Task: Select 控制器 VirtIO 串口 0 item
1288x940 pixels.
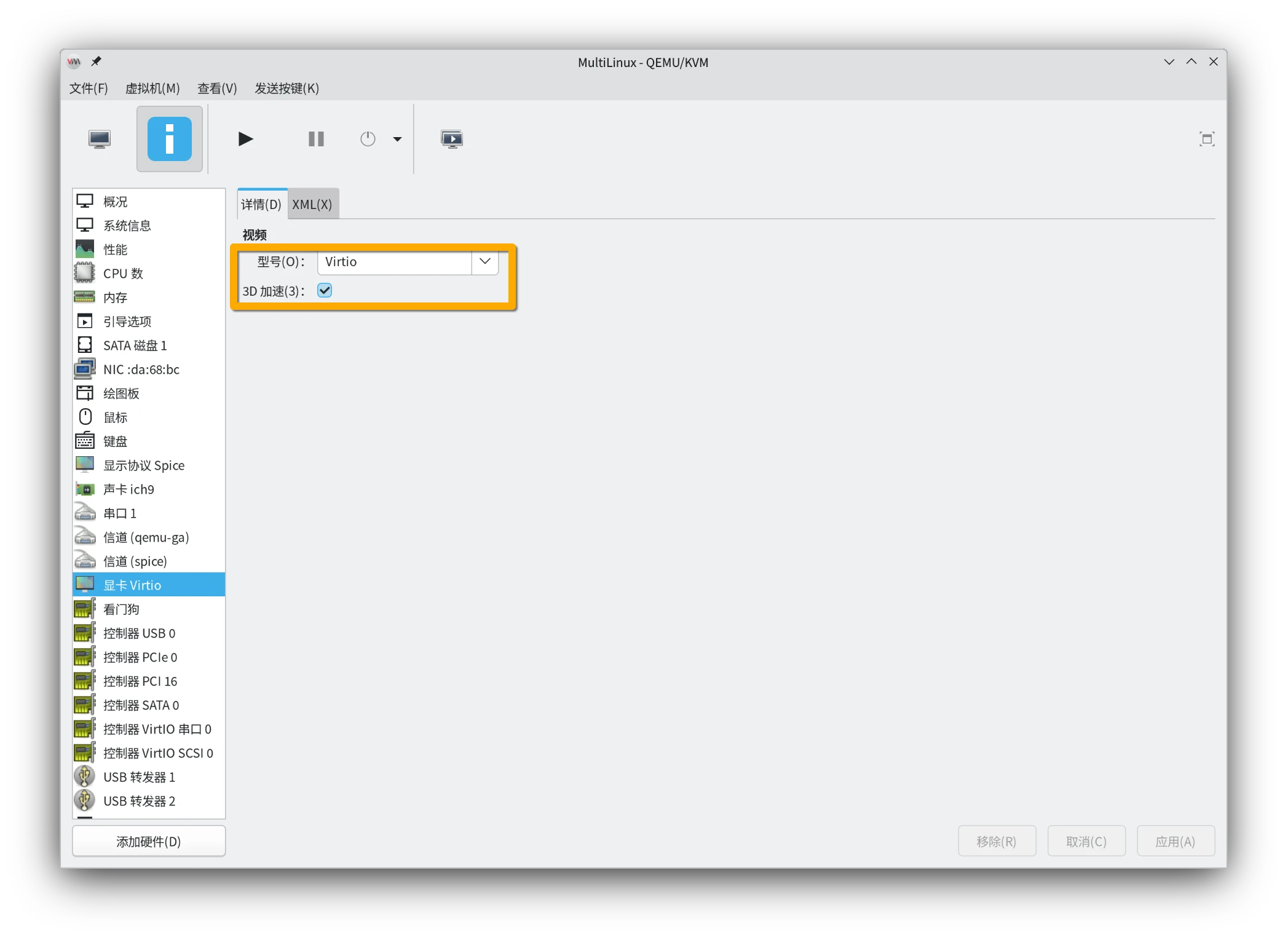Action: [149, 729]
